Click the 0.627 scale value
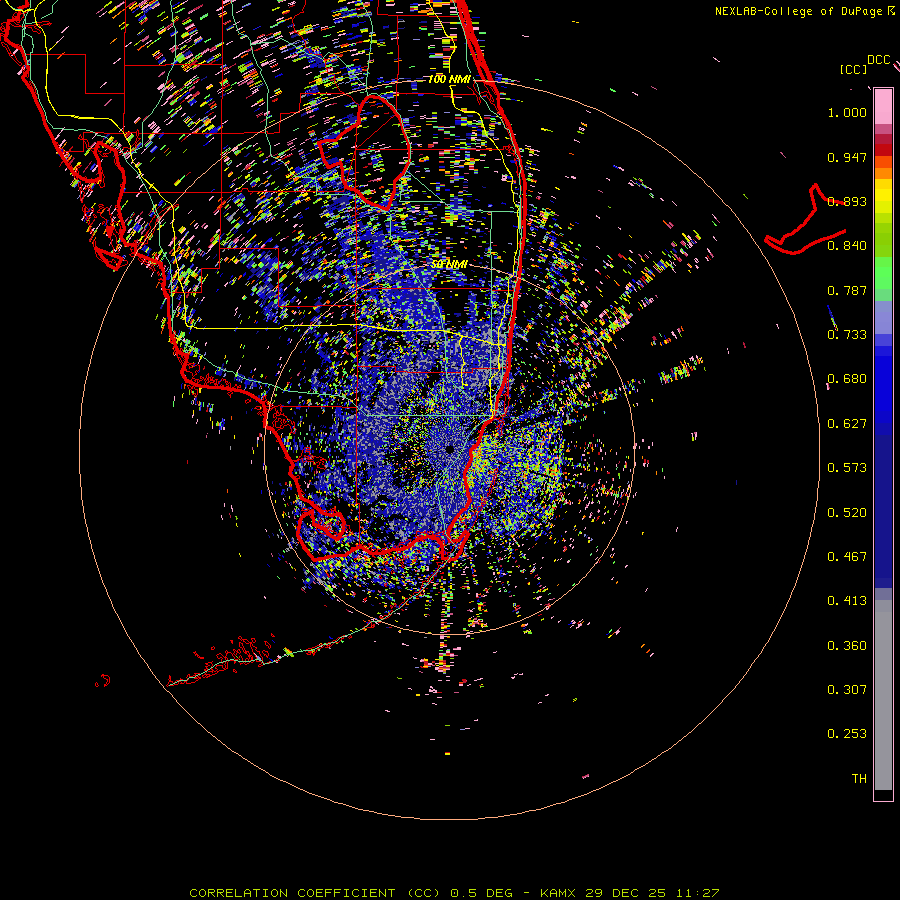900x900 pixels. point(847,424)
